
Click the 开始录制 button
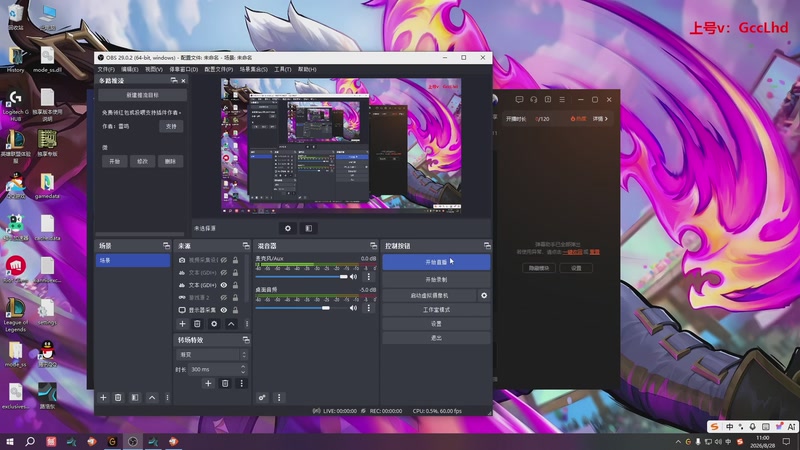[x=436, y=280]
